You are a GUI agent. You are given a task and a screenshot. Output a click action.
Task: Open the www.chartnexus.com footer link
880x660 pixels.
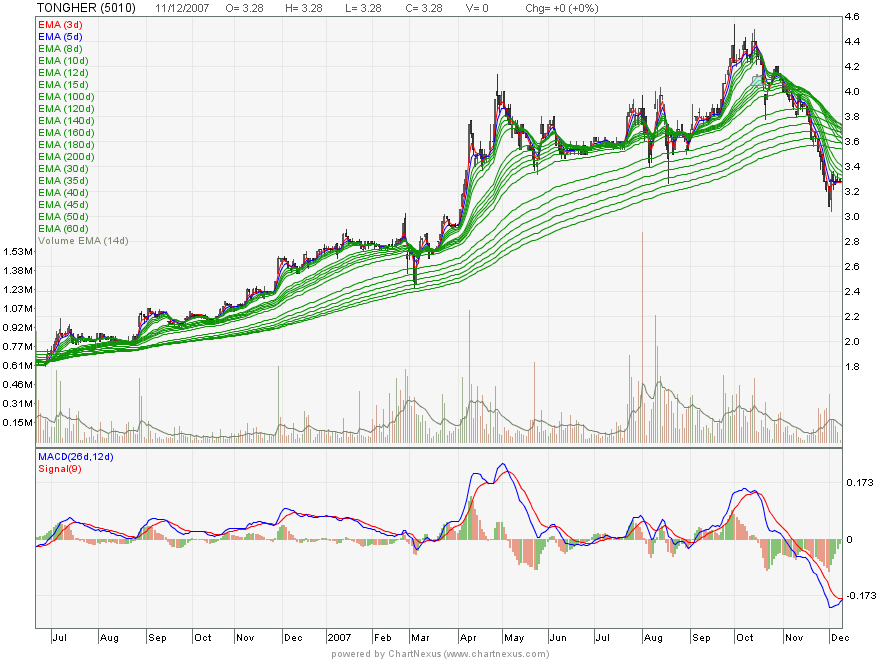click(495, 654)
